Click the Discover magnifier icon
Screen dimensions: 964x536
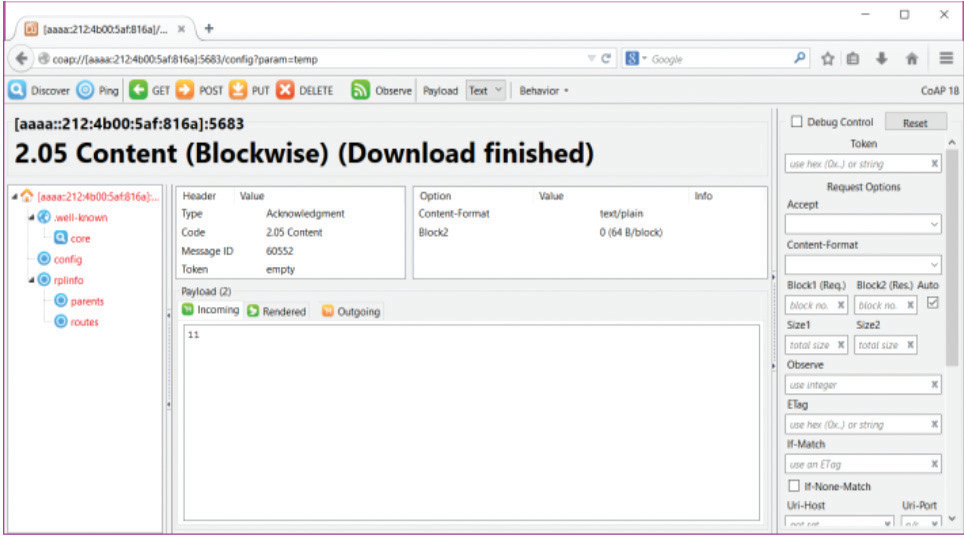(17, 90)
